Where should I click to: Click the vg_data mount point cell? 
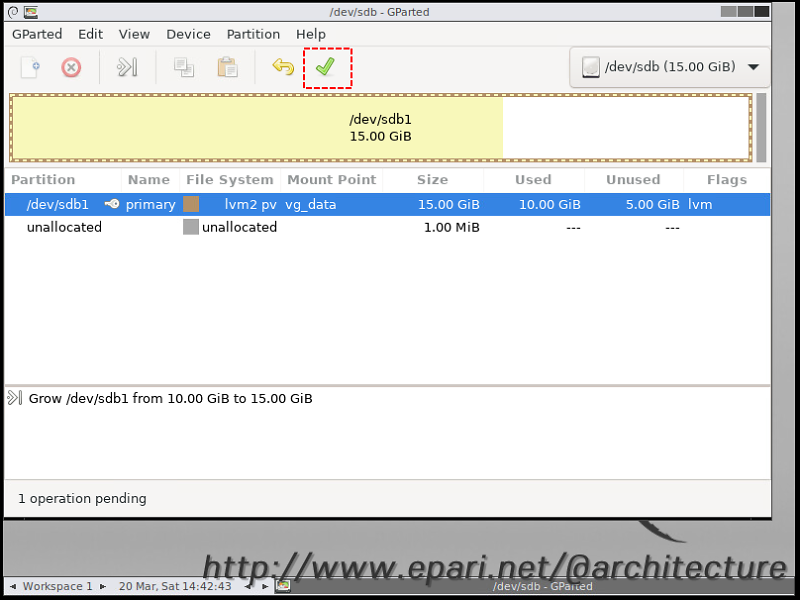(311, 205)
